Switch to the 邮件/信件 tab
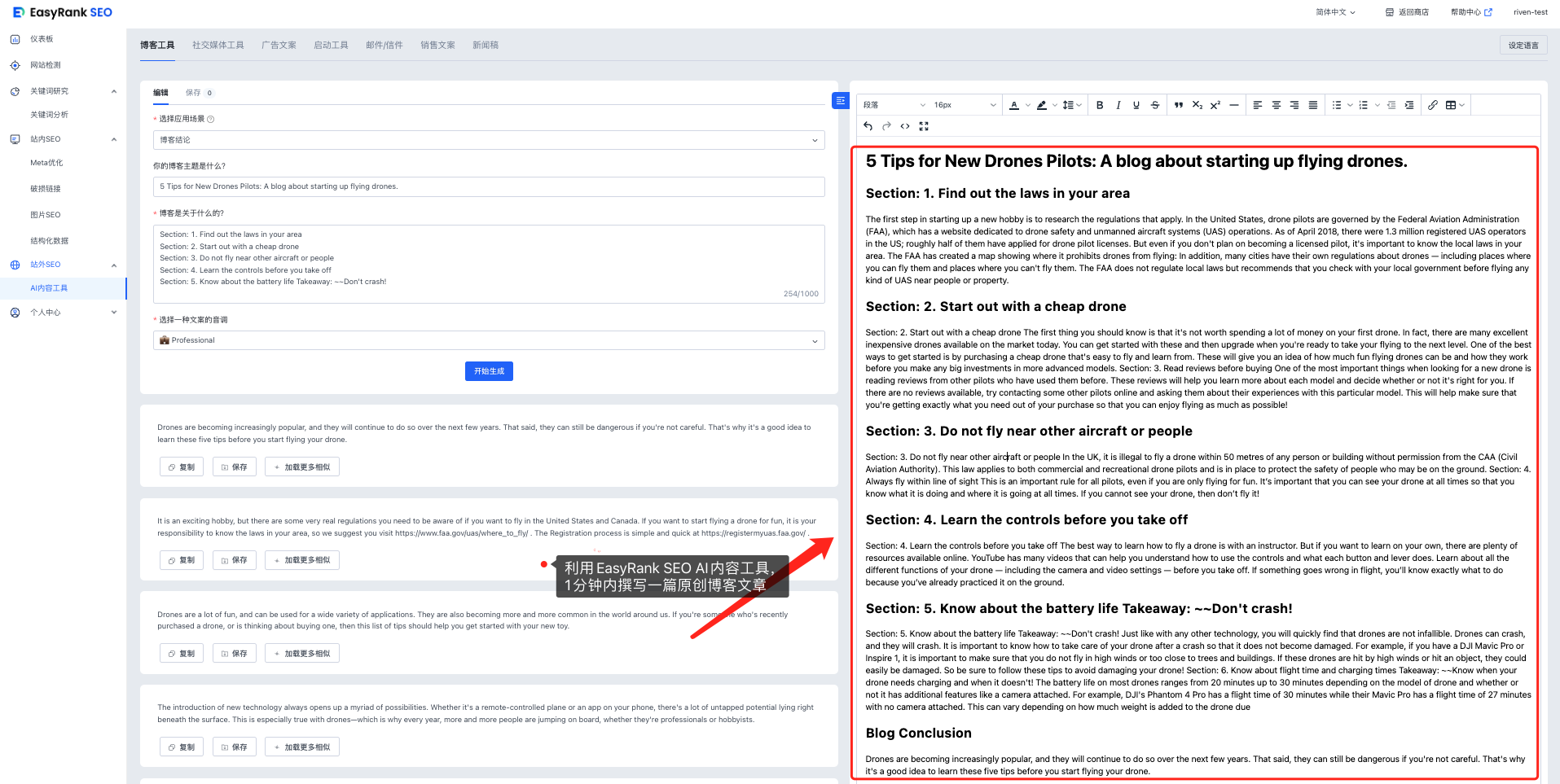This screenshot has height=784, width=1560. pyautogui.click(x=385, y=46)
